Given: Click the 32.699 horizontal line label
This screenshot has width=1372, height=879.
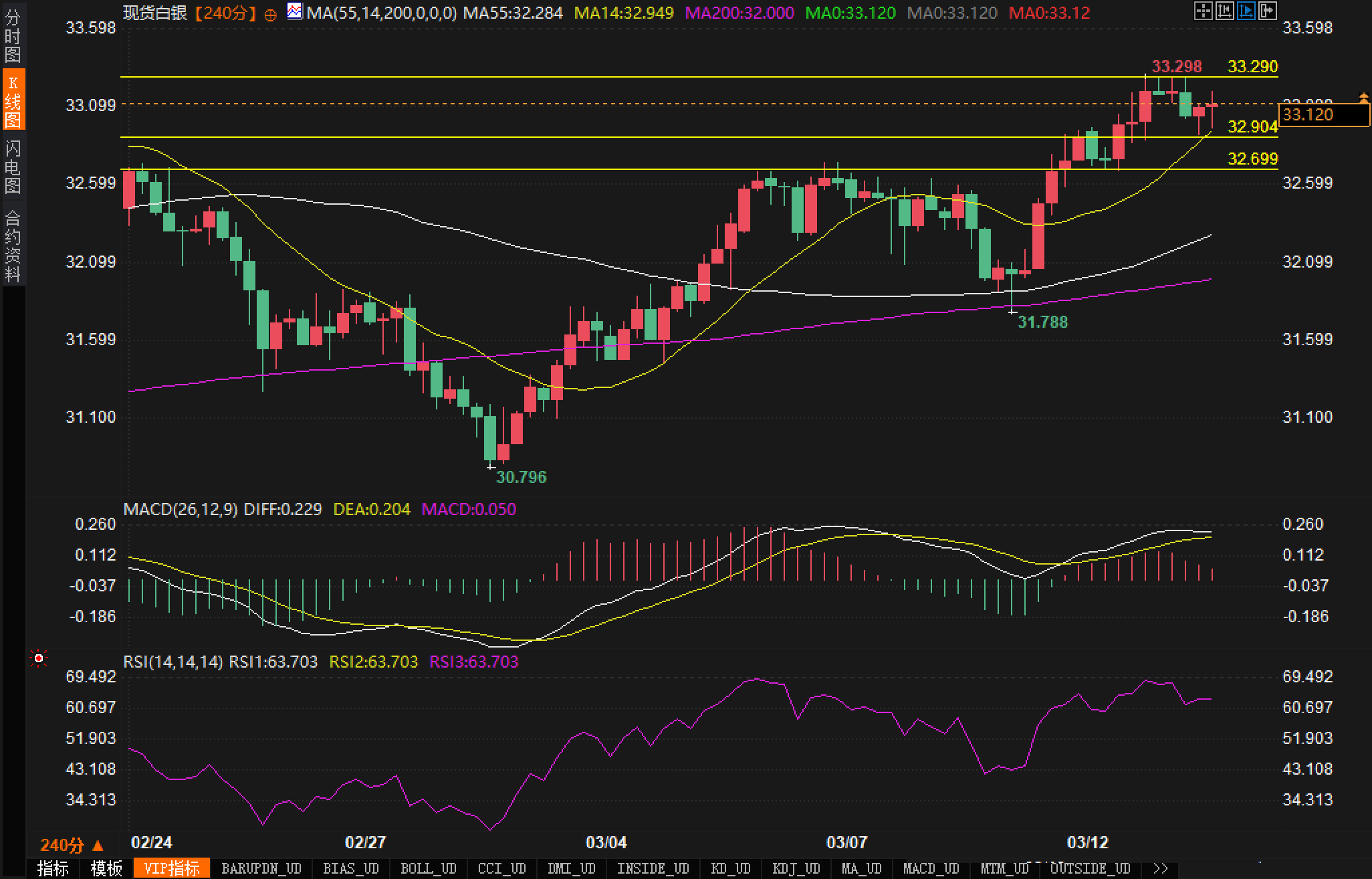Looking at the screenshot, I should point(1253,159).
